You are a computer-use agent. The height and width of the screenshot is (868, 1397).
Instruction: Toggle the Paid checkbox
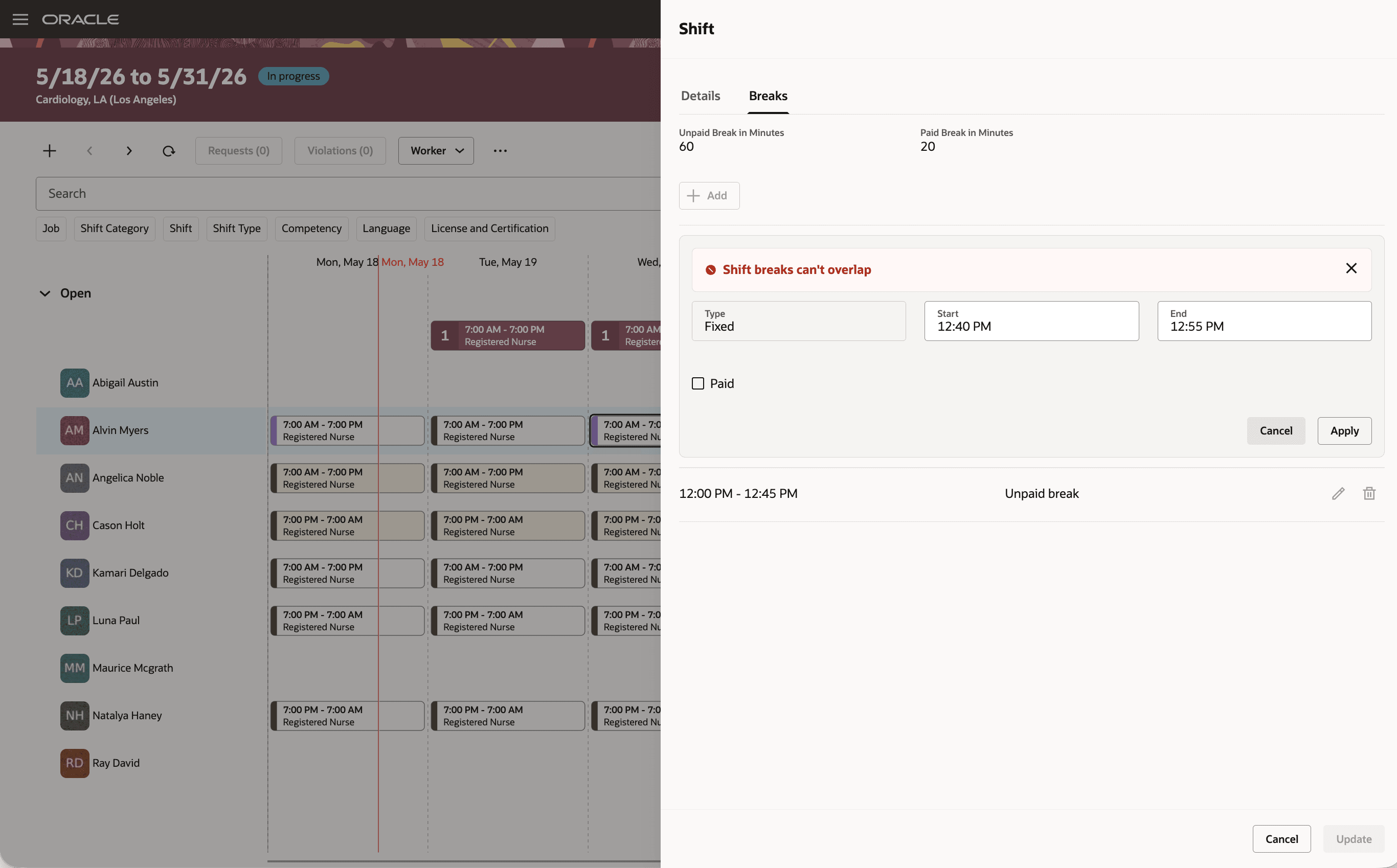pos(697,383)
